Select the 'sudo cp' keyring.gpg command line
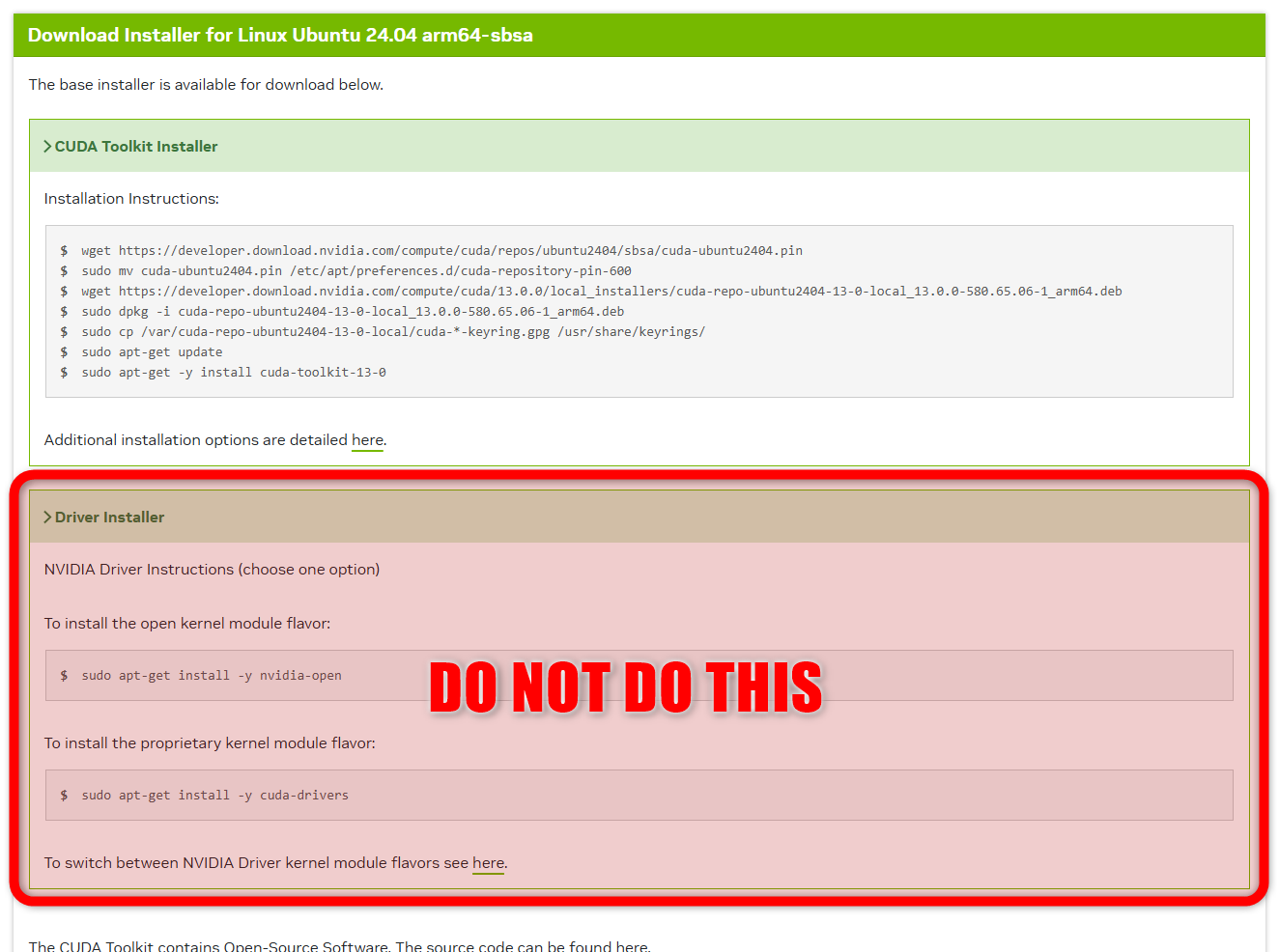The height and width of the screenshot is (952, 1279). [x=393, y=332]
